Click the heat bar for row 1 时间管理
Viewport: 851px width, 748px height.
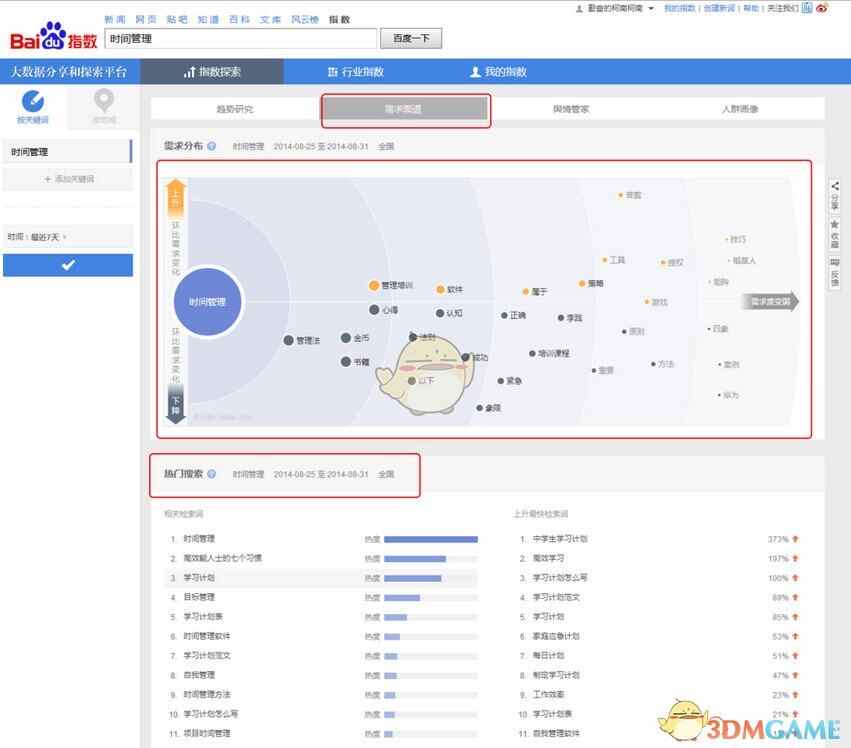click(x=431, y=539)
